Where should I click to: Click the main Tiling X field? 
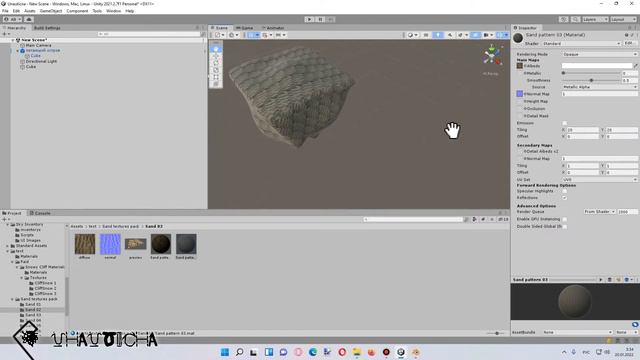coord(582,130)
